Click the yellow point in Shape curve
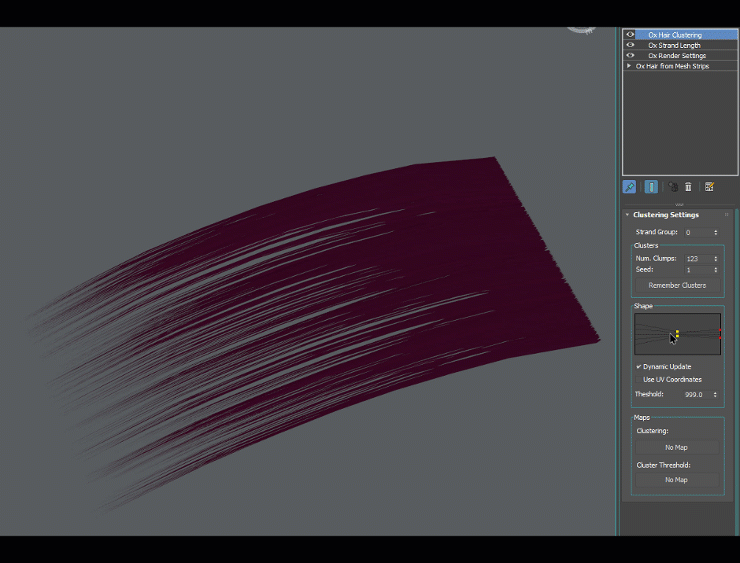The height and width of the screenshot is (563, 740). (x=677, y=333)
